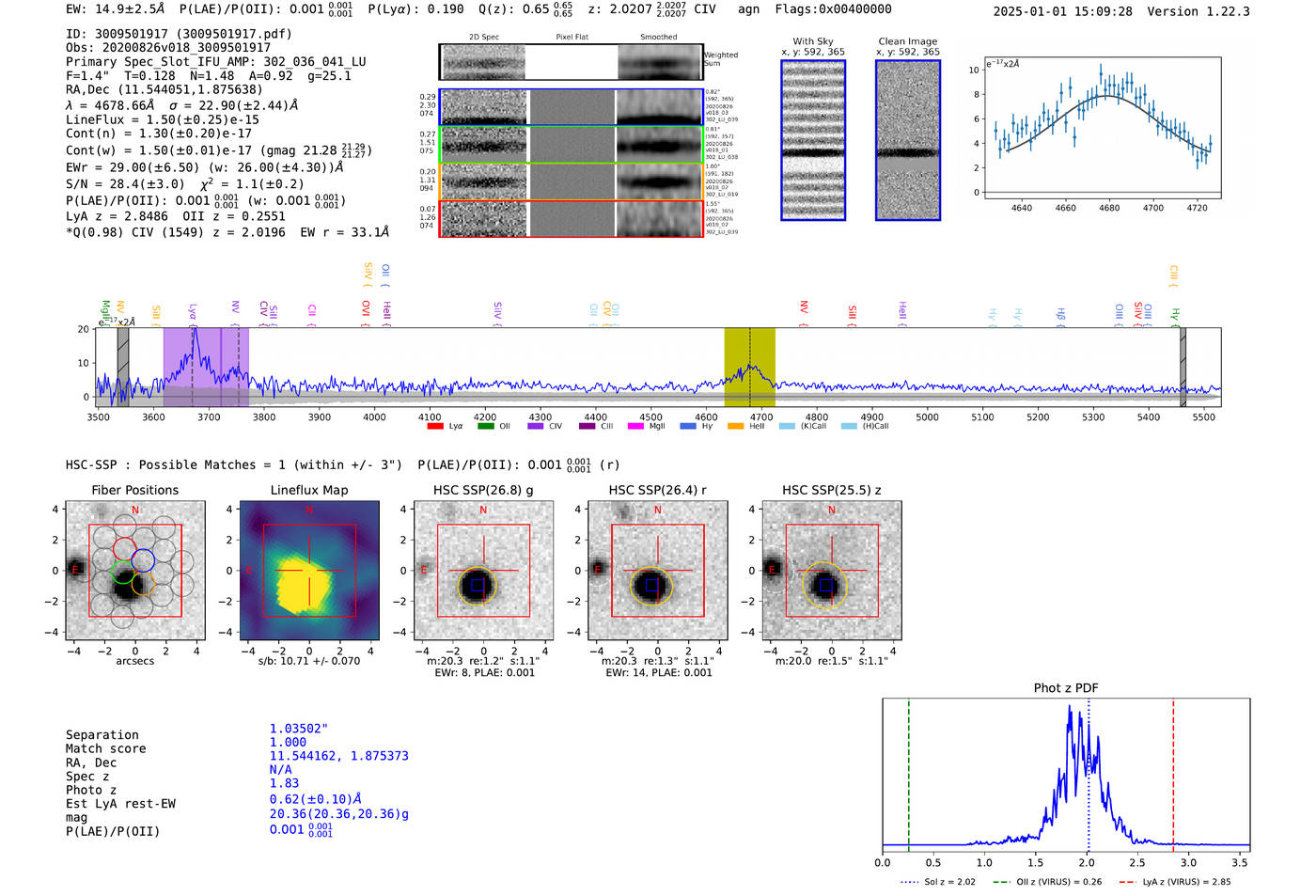Click the purple CIV legend swatch
The image size is (1316, 896).
pos(536,427)
